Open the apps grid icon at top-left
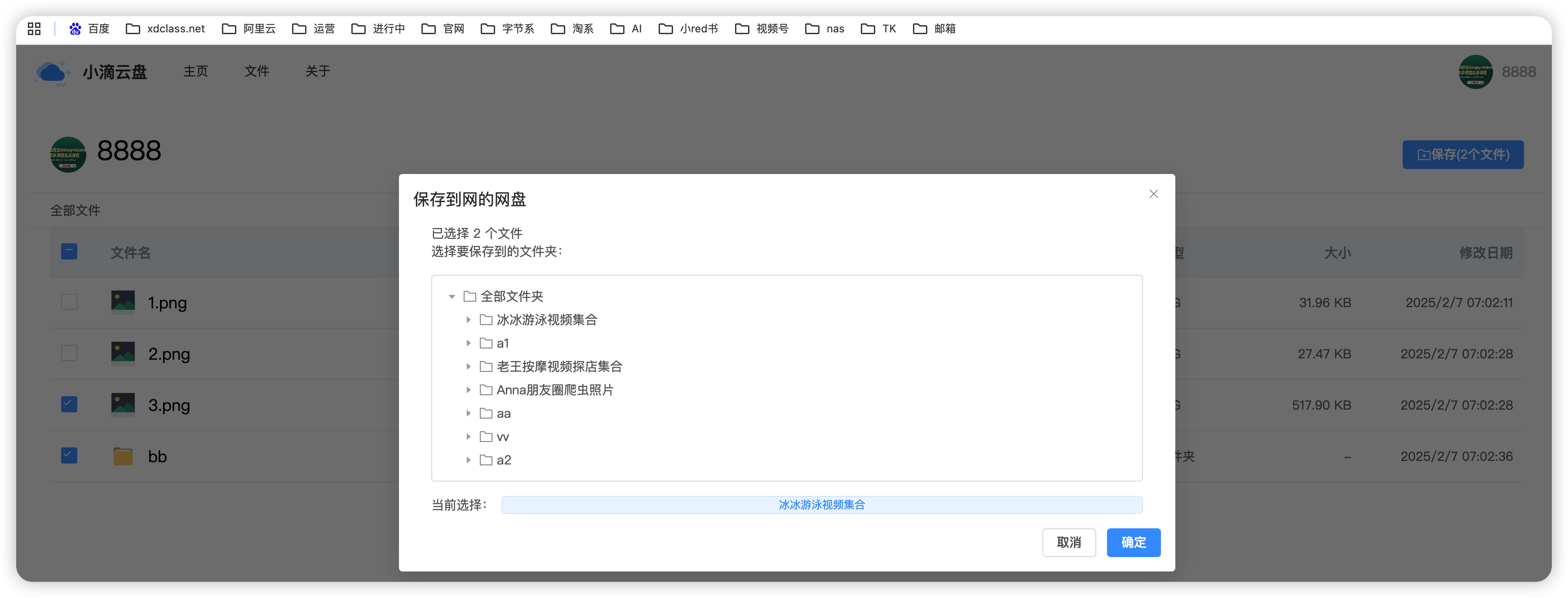The width and height of the screenshot is (1568, 598). (x=34, y=28)
